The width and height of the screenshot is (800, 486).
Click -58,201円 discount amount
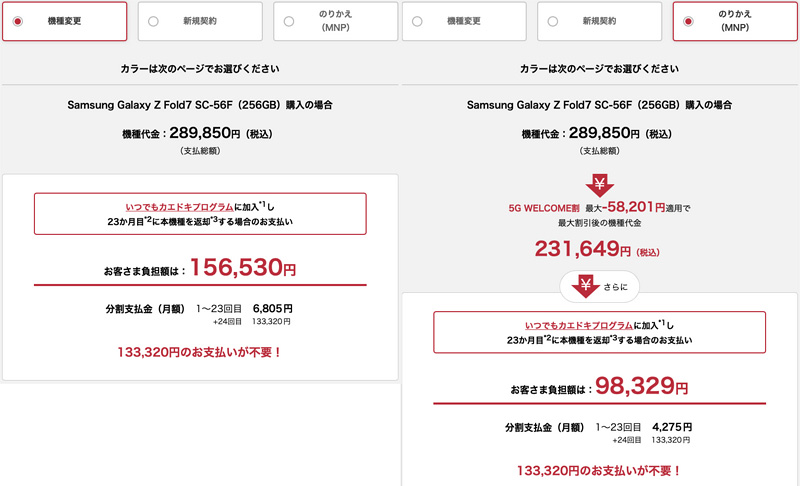tap(634, 207)
